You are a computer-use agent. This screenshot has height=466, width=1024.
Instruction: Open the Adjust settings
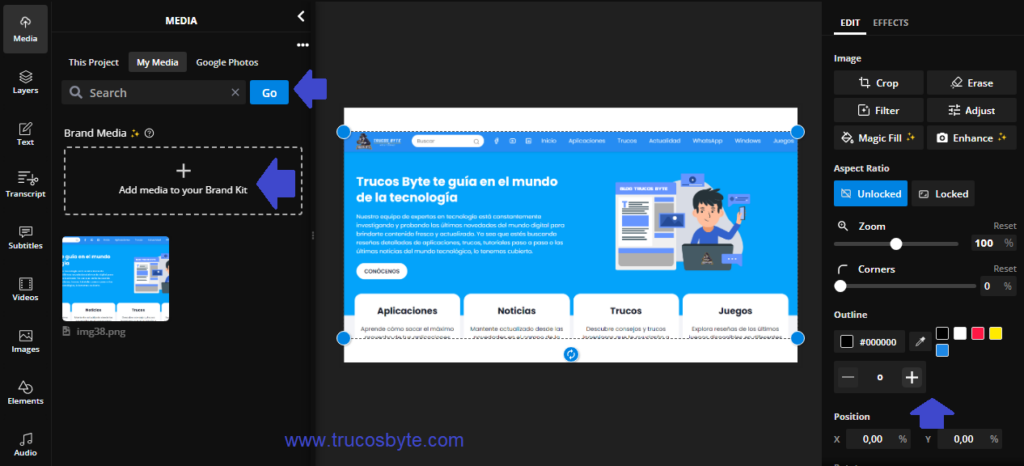click(x=972, y=110)
